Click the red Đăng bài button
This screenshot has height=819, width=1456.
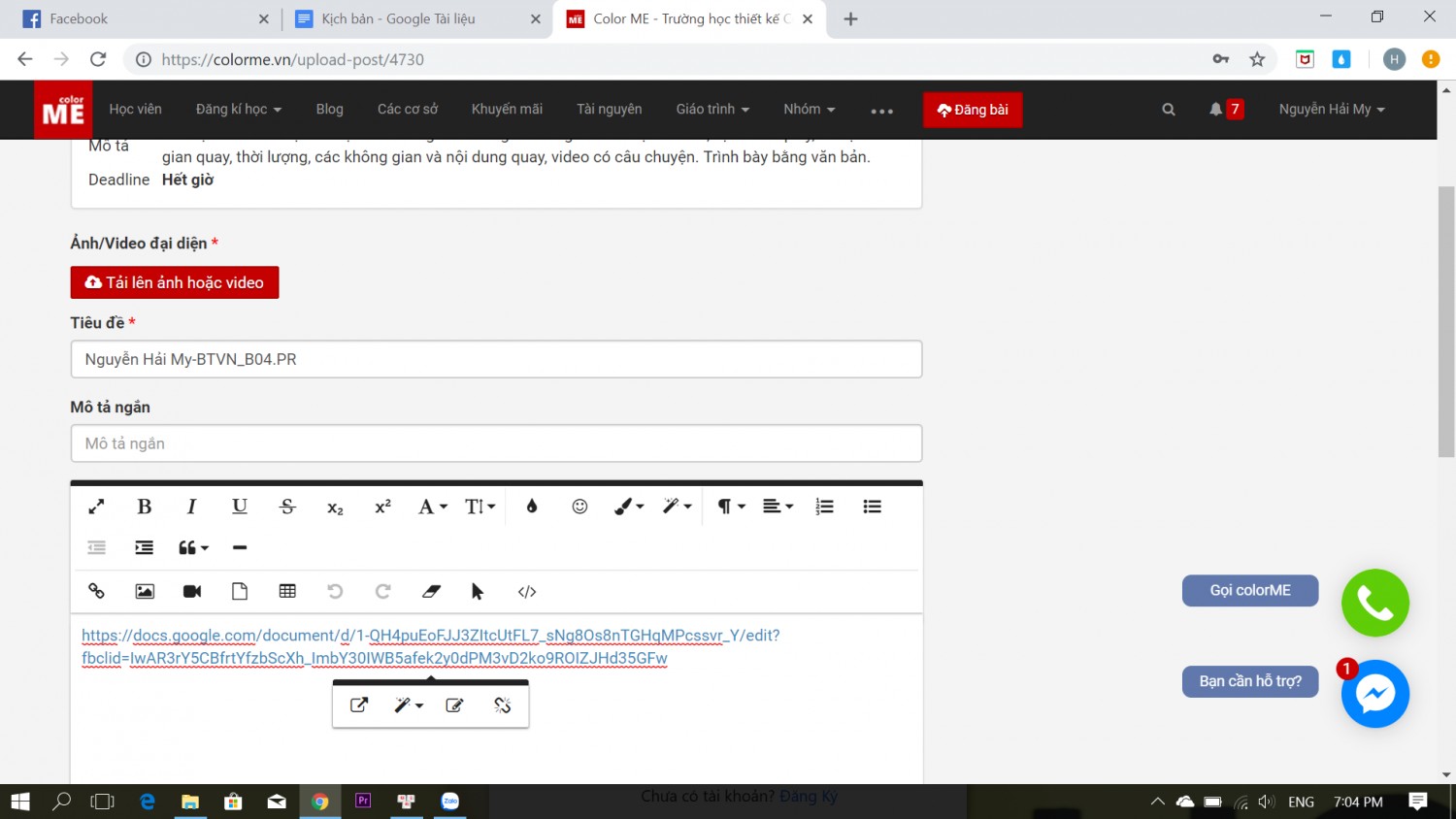[973, 110]
